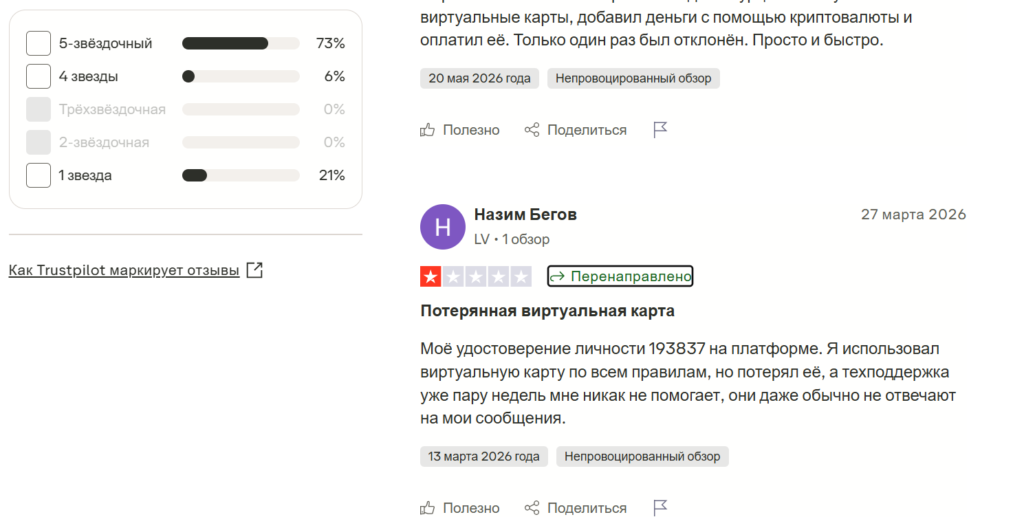Click the thumbs-up icon under the 20 мая review
The width and height of the screenshot is (1024, 517).
pyautogui.click(x=428, y=130)
